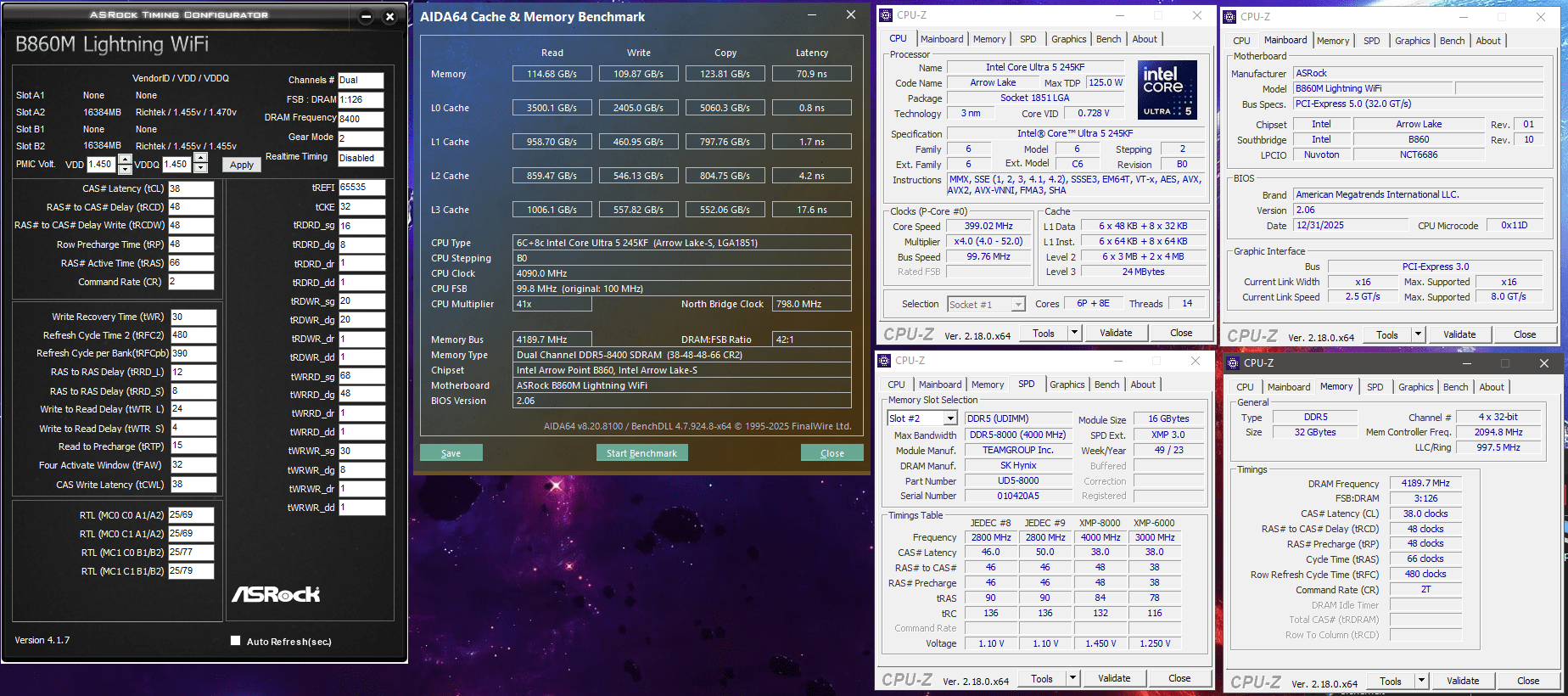1568x696 pixels.
Task: Click Validate in CPU-Z CPU window
Action: pos(1116,333)
